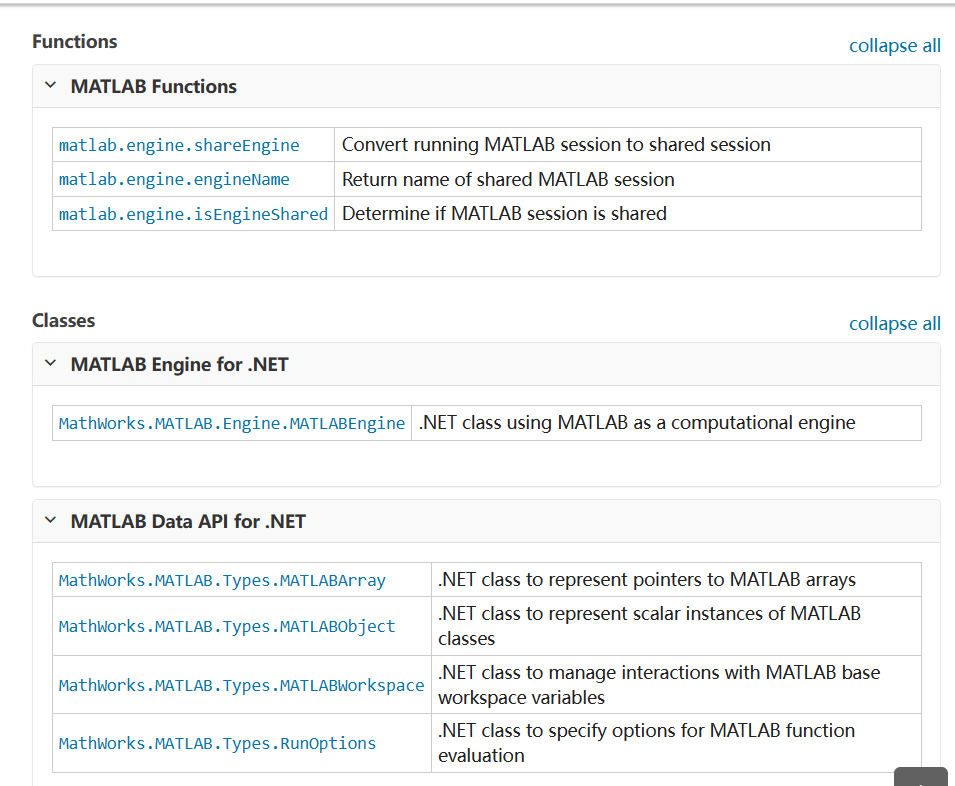This screenshot has height=786, width=955.
Task: Click the "Classes" section heading
Action: click(63, 320)
